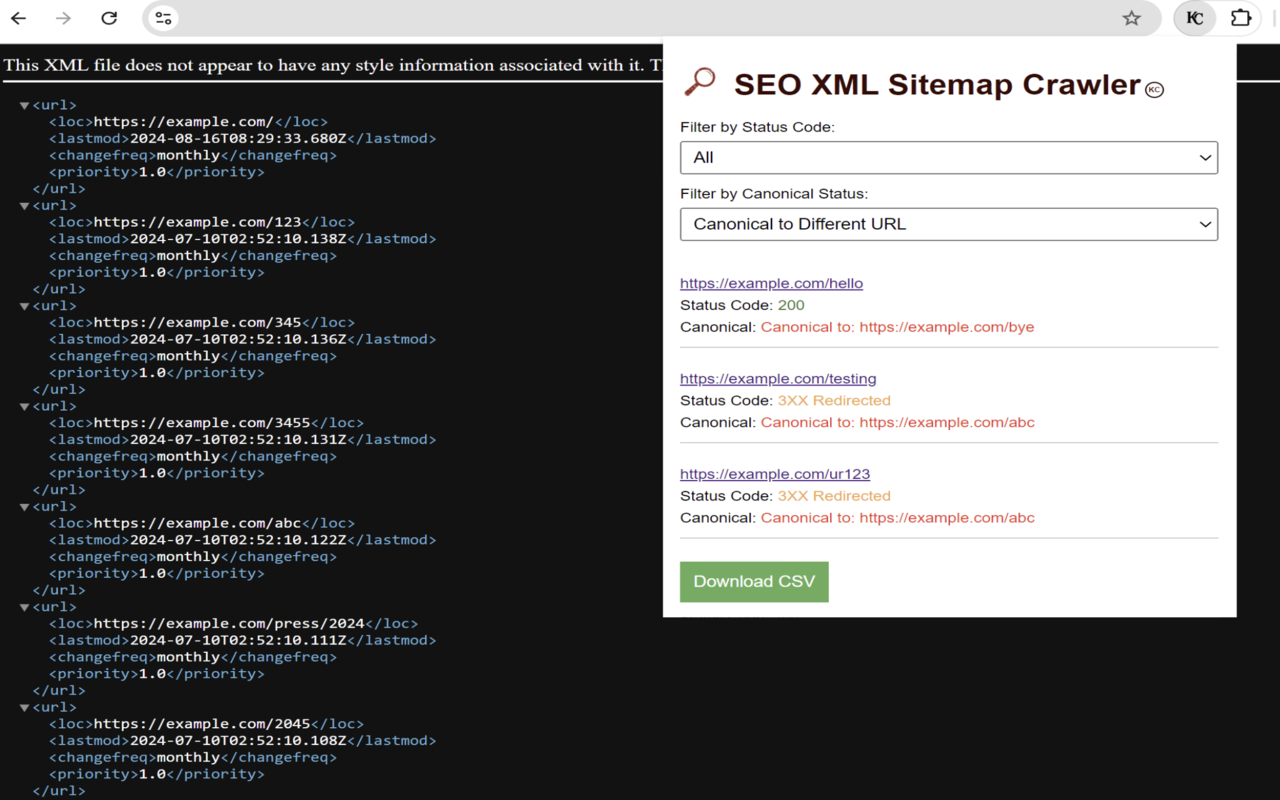This screenshot has height=800, width=1280.
Task: Click the small KC badge beside the title
Action: [1155, 89]
